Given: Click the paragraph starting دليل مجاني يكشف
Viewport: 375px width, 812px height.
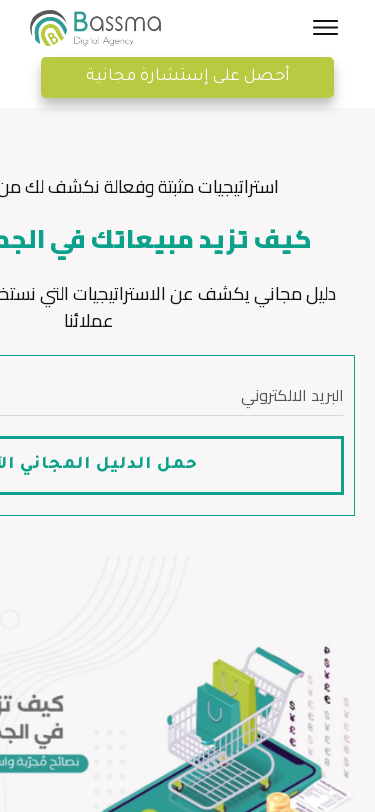Looking at the screenshot, I should [168, 308].
